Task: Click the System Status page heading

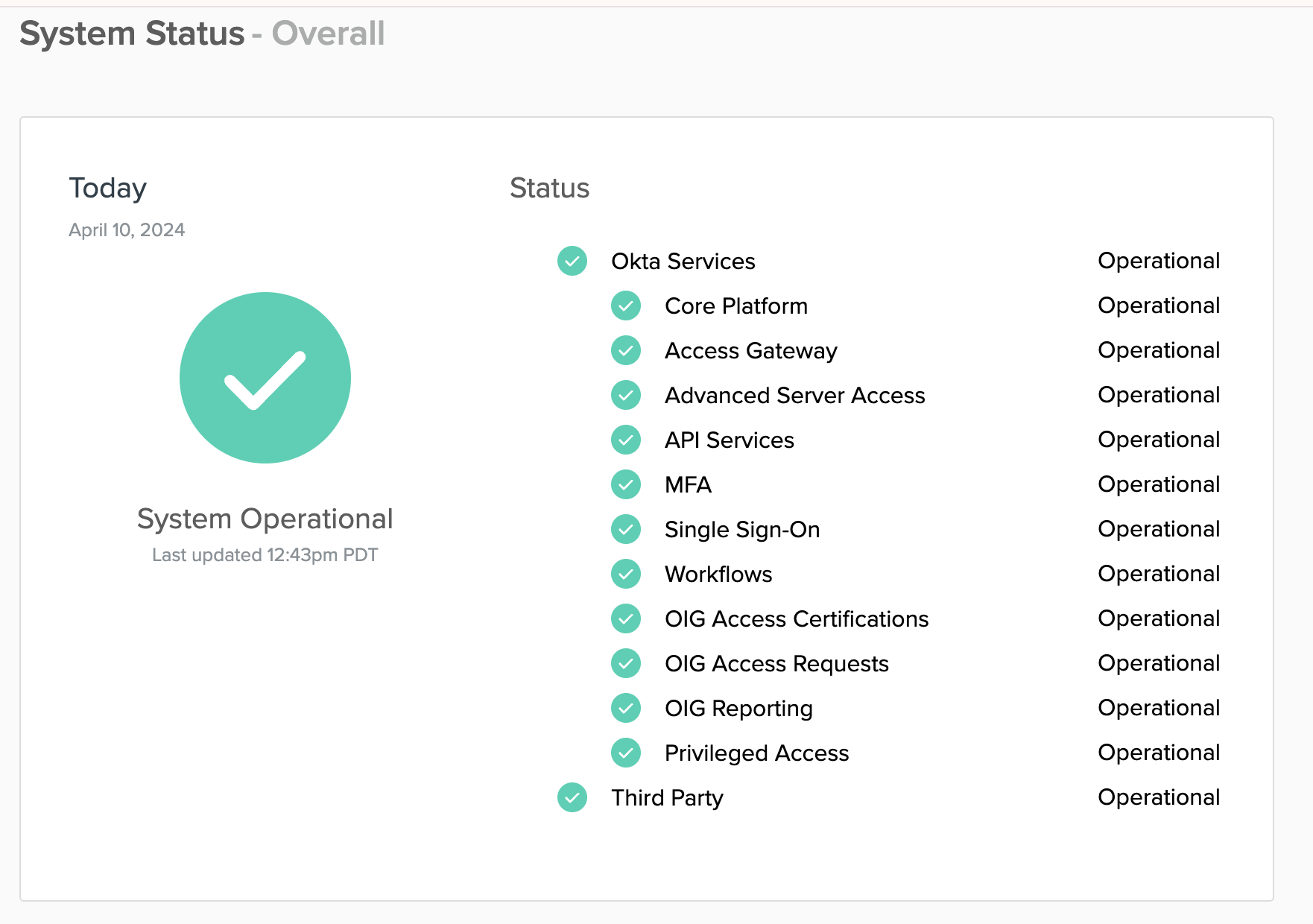Action: [132, 34]
